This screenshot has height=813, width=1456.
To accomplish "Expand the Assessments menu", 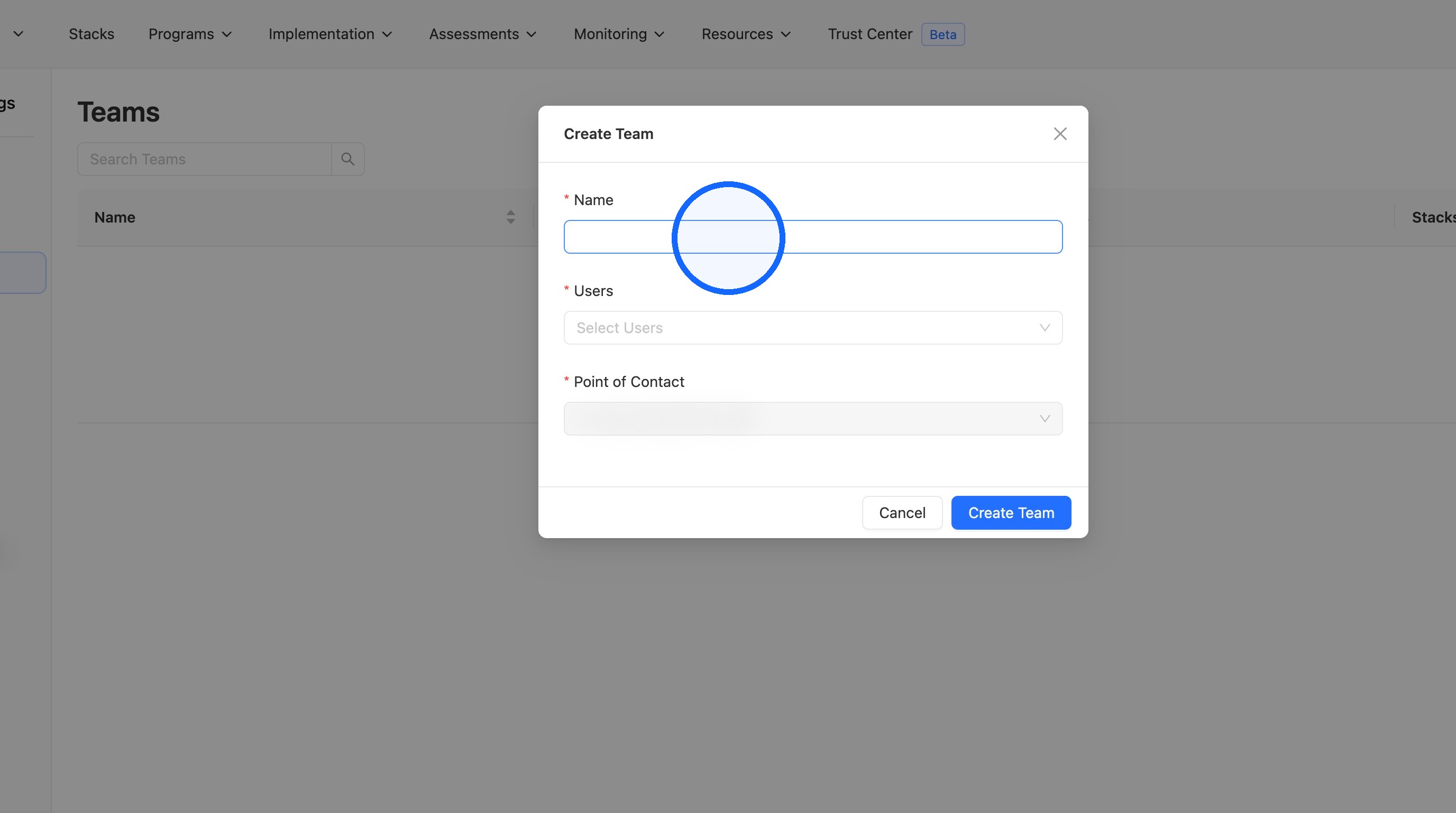I will point(483,34).
